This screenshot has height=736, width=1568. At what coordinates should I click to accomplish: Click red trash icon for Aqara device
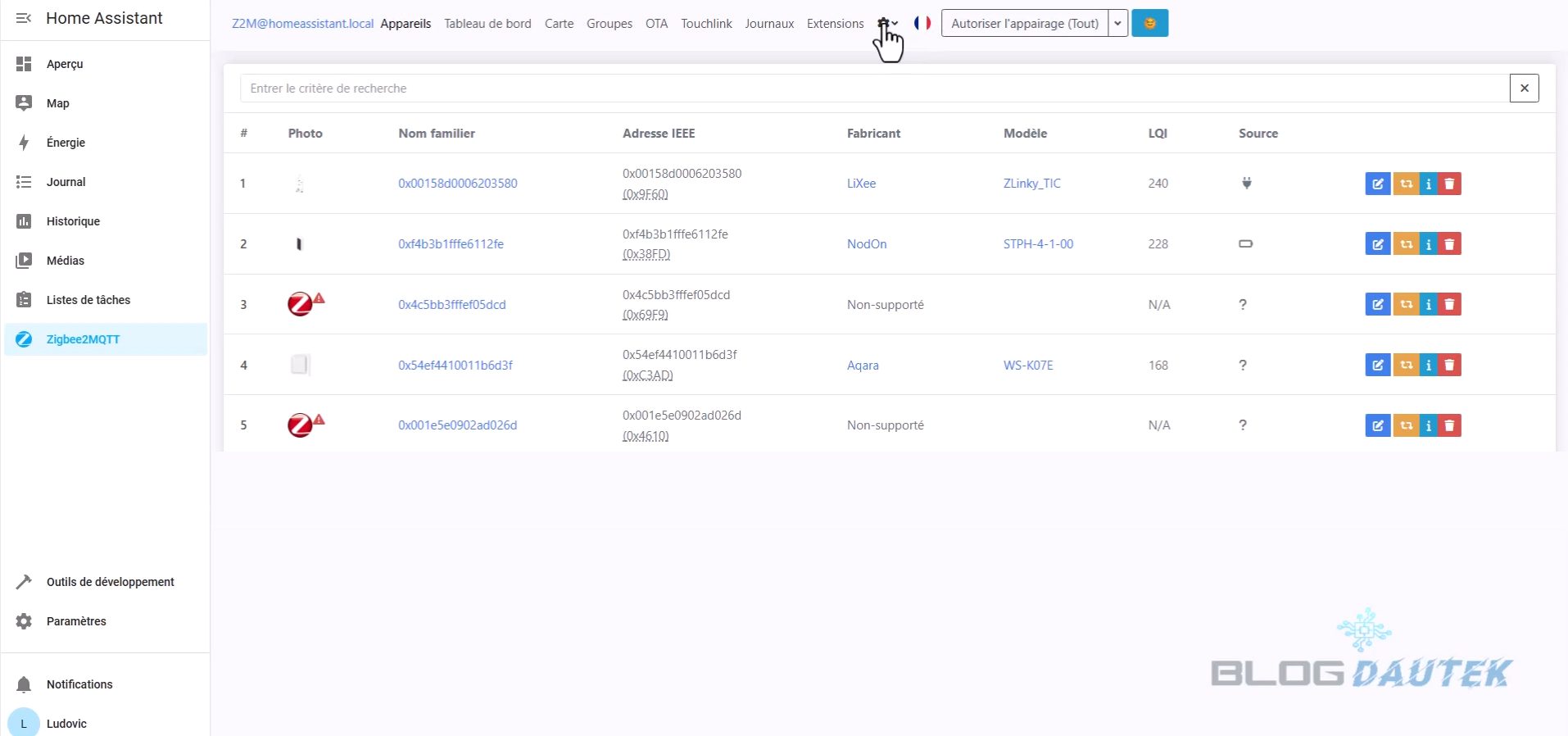tap(1449, 366)
